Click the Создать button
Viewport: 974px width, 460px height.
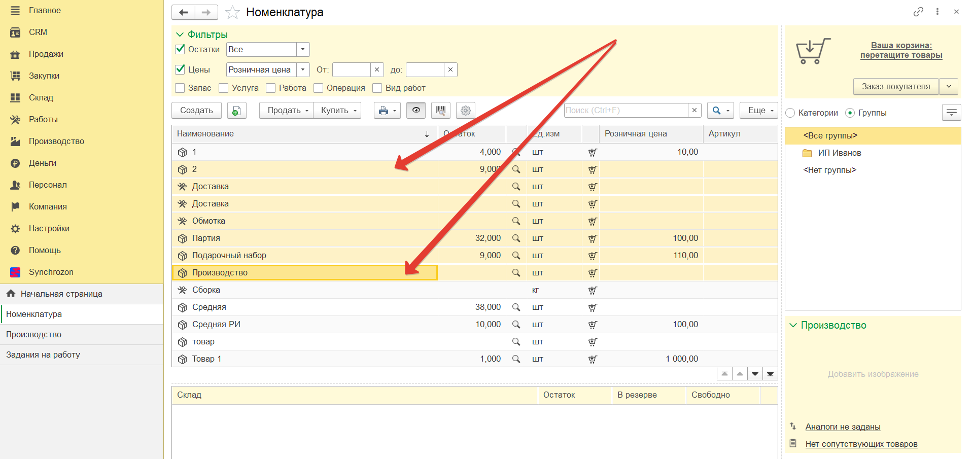point(196,110)
